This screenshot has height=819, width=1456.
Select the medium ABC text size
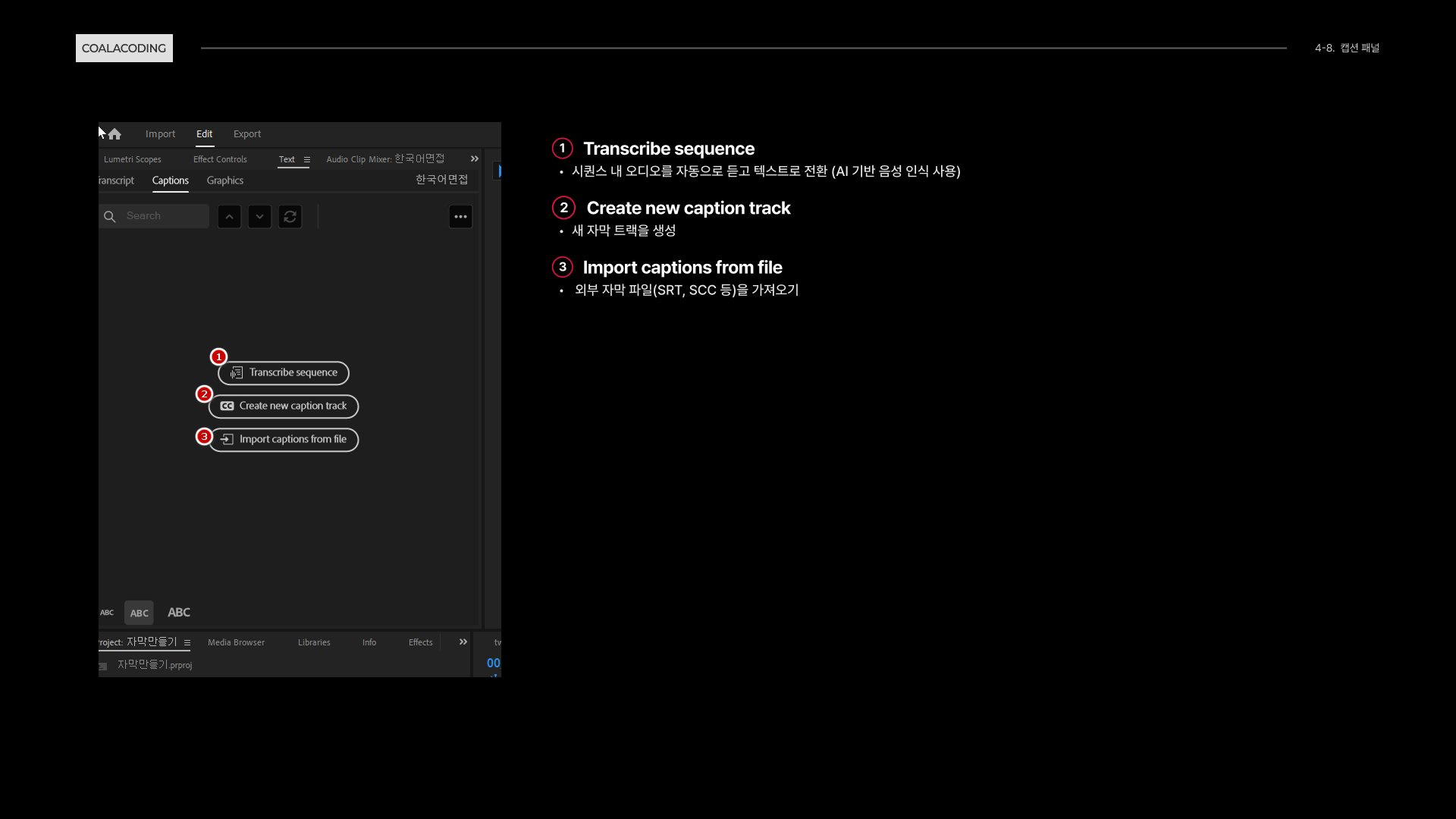pos(139,613)
